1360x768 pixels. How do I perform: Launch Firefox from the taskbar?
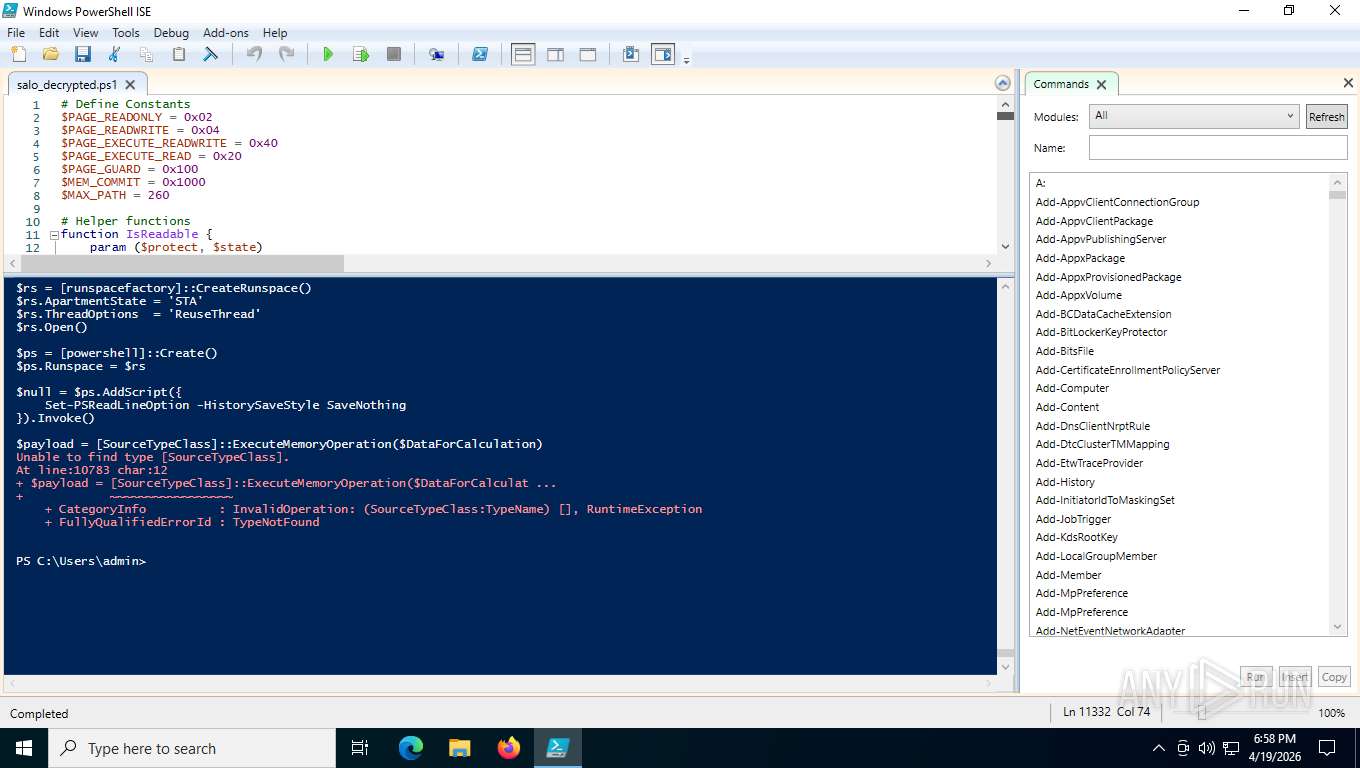pyautogui.click(x=509, y=748)
